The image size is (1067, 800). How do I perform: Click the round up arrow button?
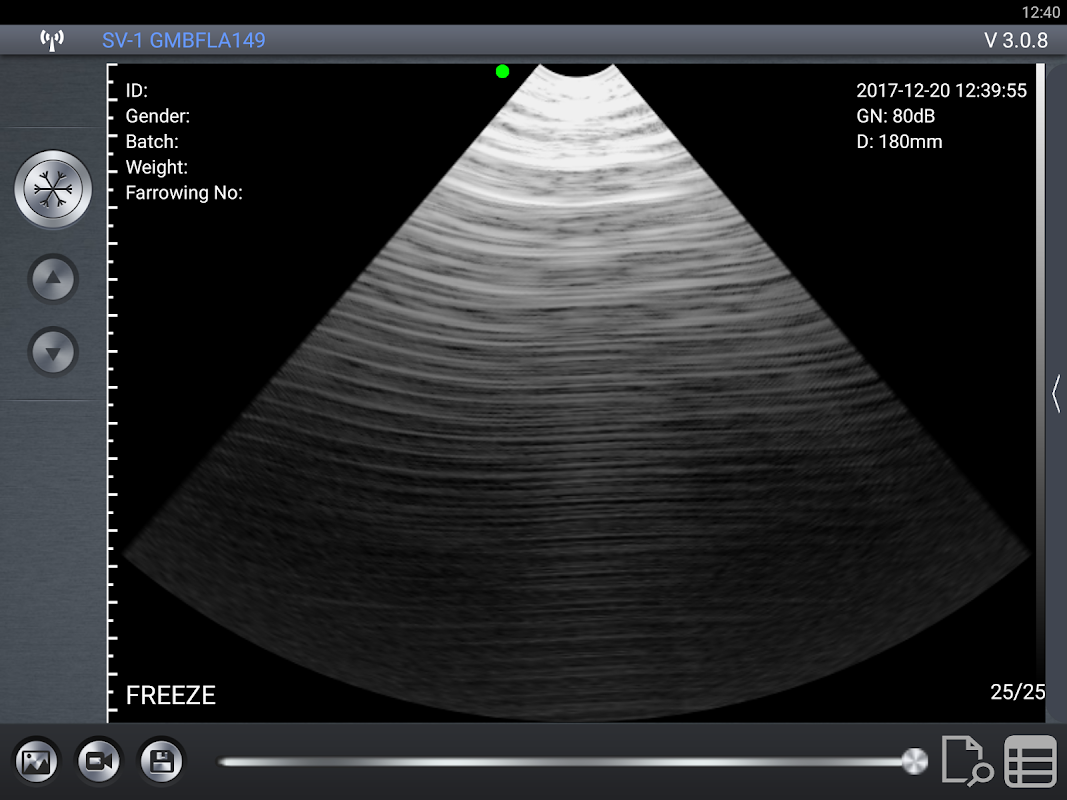54,279
